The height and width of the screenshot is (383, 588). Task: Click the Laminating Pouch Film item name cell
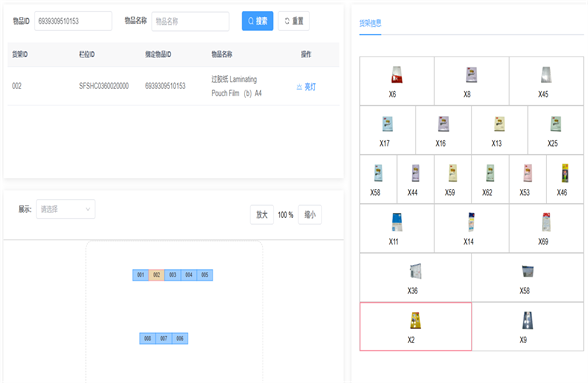tap(236, 86)
